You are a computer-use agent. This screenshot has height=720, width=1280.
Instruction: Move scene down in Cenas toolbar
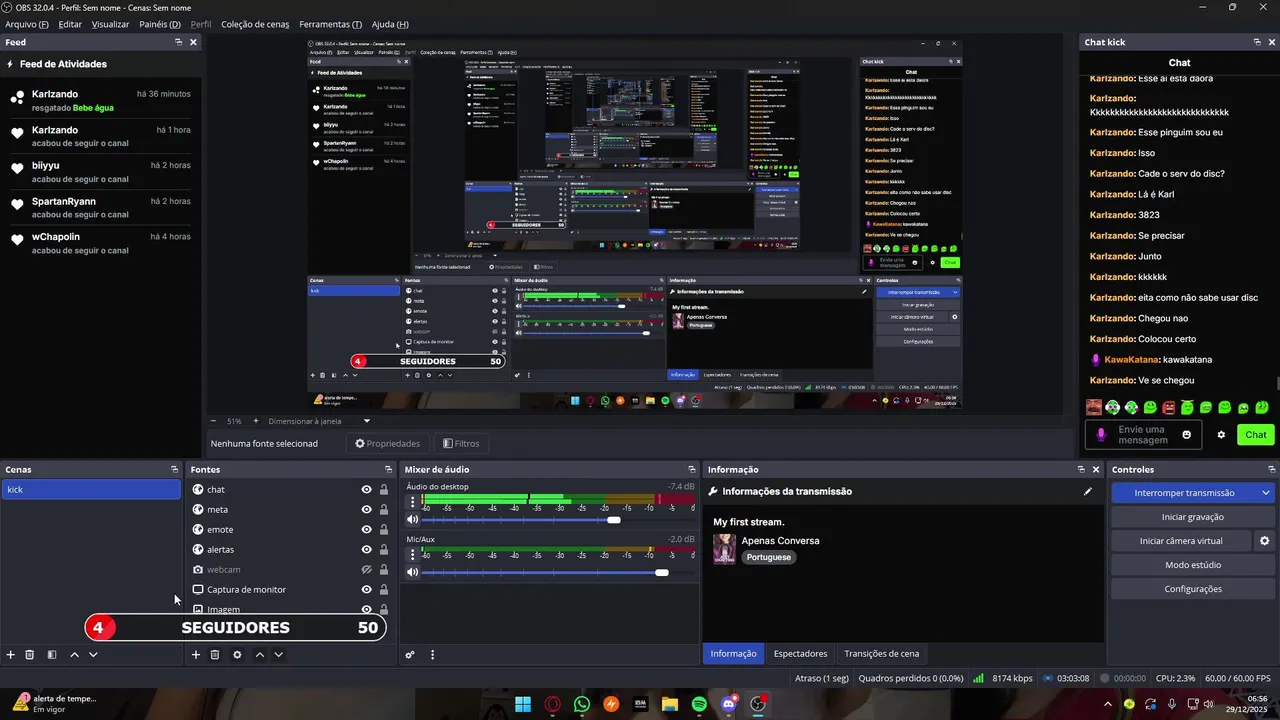pos(93,655)
